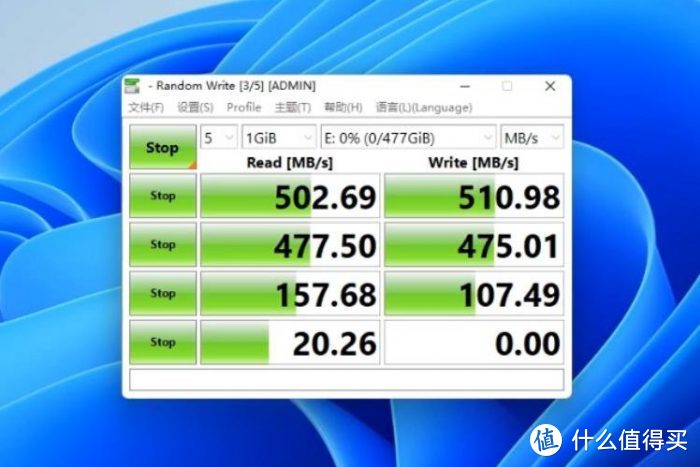Click the read value 502.69

coord(290,196)
